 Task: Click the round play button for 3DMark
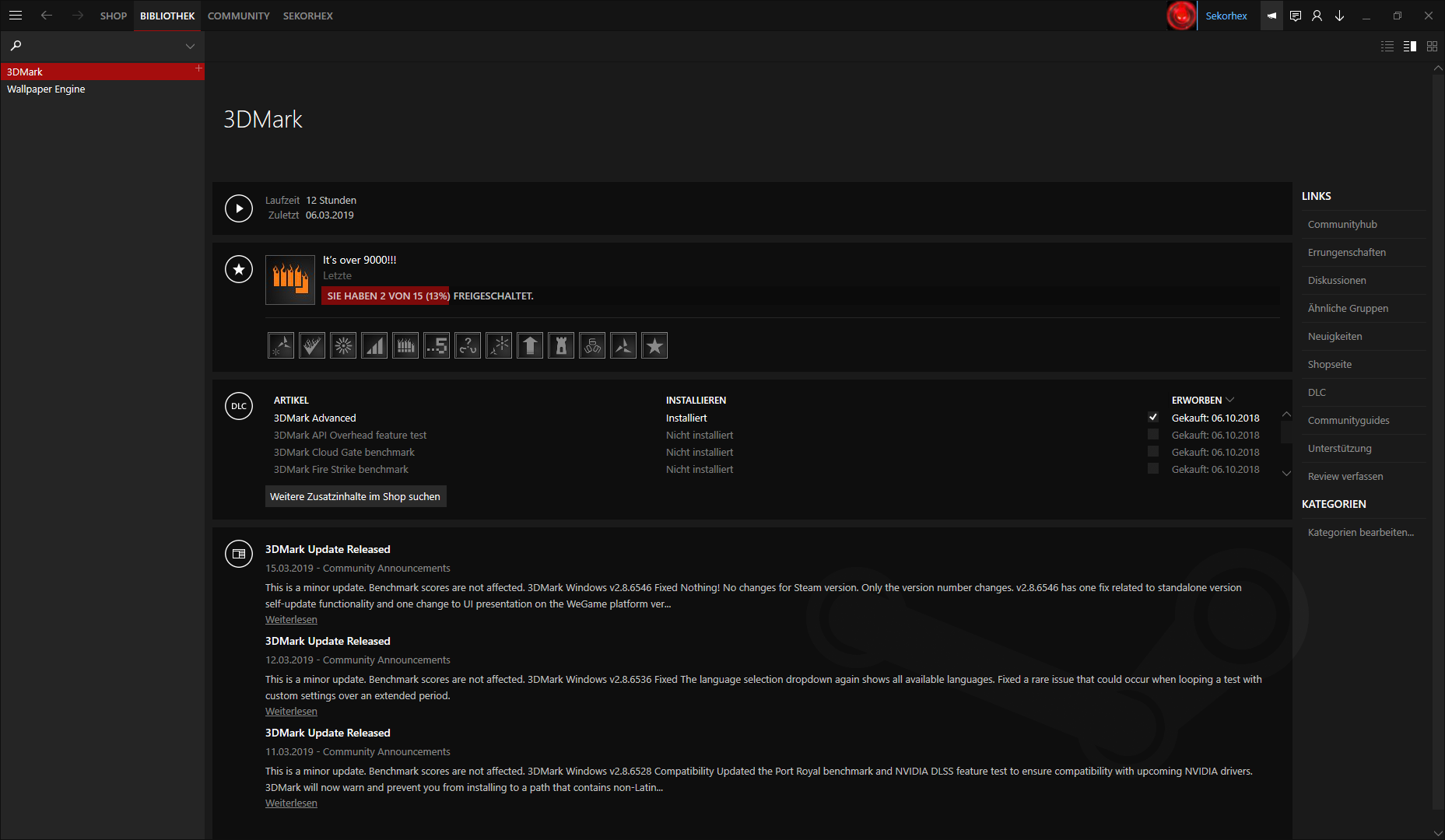(239, 208)
